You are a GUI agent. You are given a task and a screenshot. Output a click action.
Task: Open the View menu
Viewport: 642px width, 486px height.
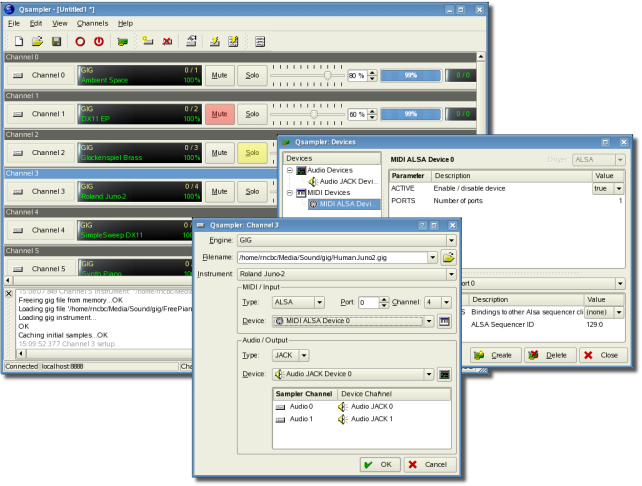(60, 22)
